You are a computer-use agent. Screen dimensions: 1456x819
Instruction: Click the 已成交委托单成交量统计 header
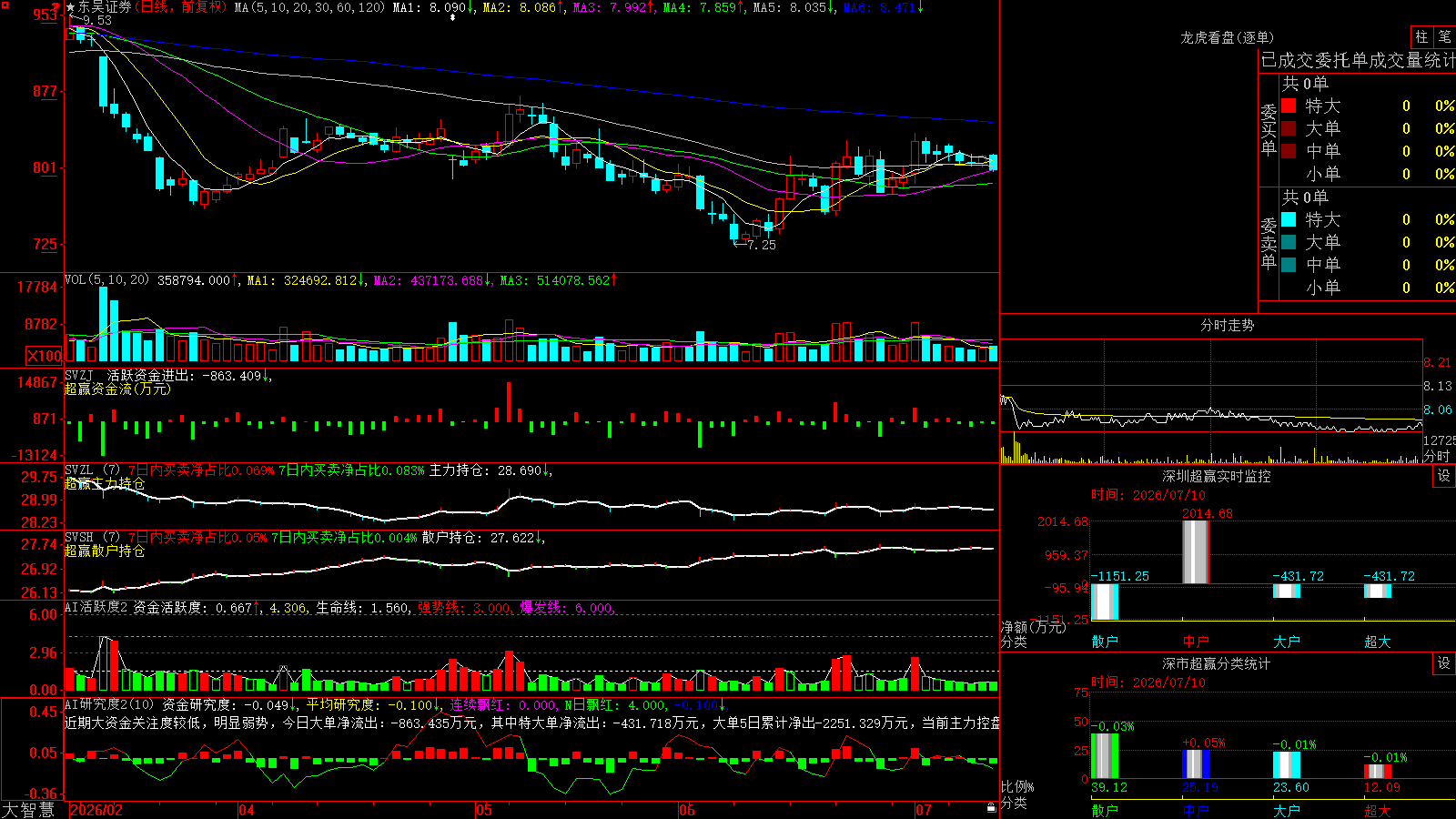[x=1358, y=60]
